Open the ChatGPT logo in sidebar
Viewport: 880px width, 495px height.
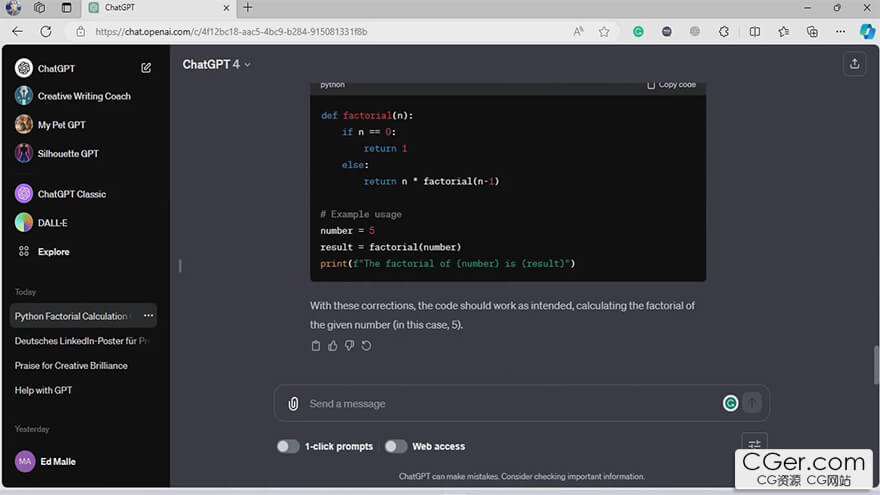[24, 68]
